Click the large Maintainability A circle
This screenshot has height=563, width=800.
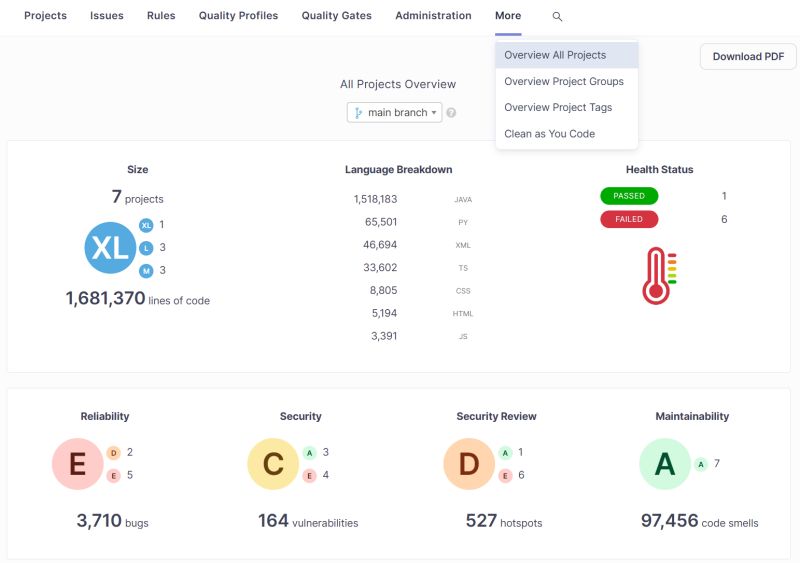(665, 464)
